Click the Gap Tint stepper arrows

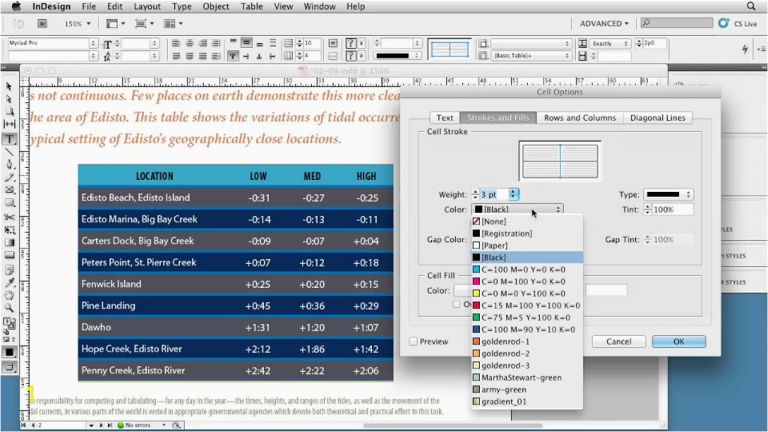point(647,240)
